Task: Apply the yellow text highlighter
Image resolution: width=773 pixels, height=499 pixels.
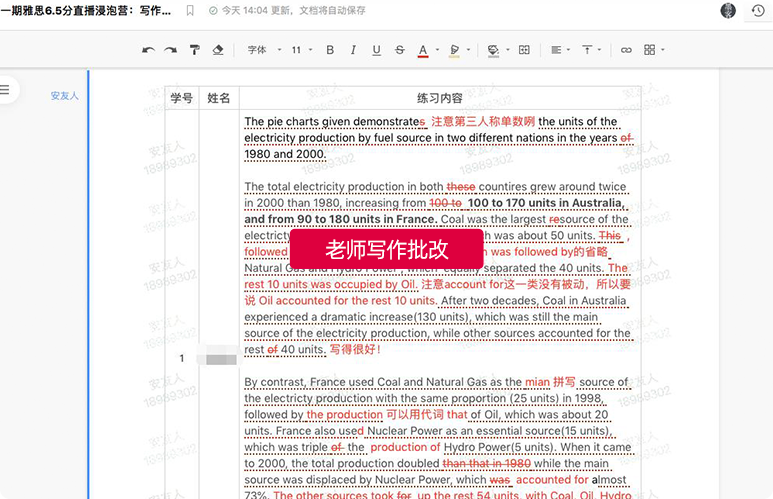Action: point(455,50)
